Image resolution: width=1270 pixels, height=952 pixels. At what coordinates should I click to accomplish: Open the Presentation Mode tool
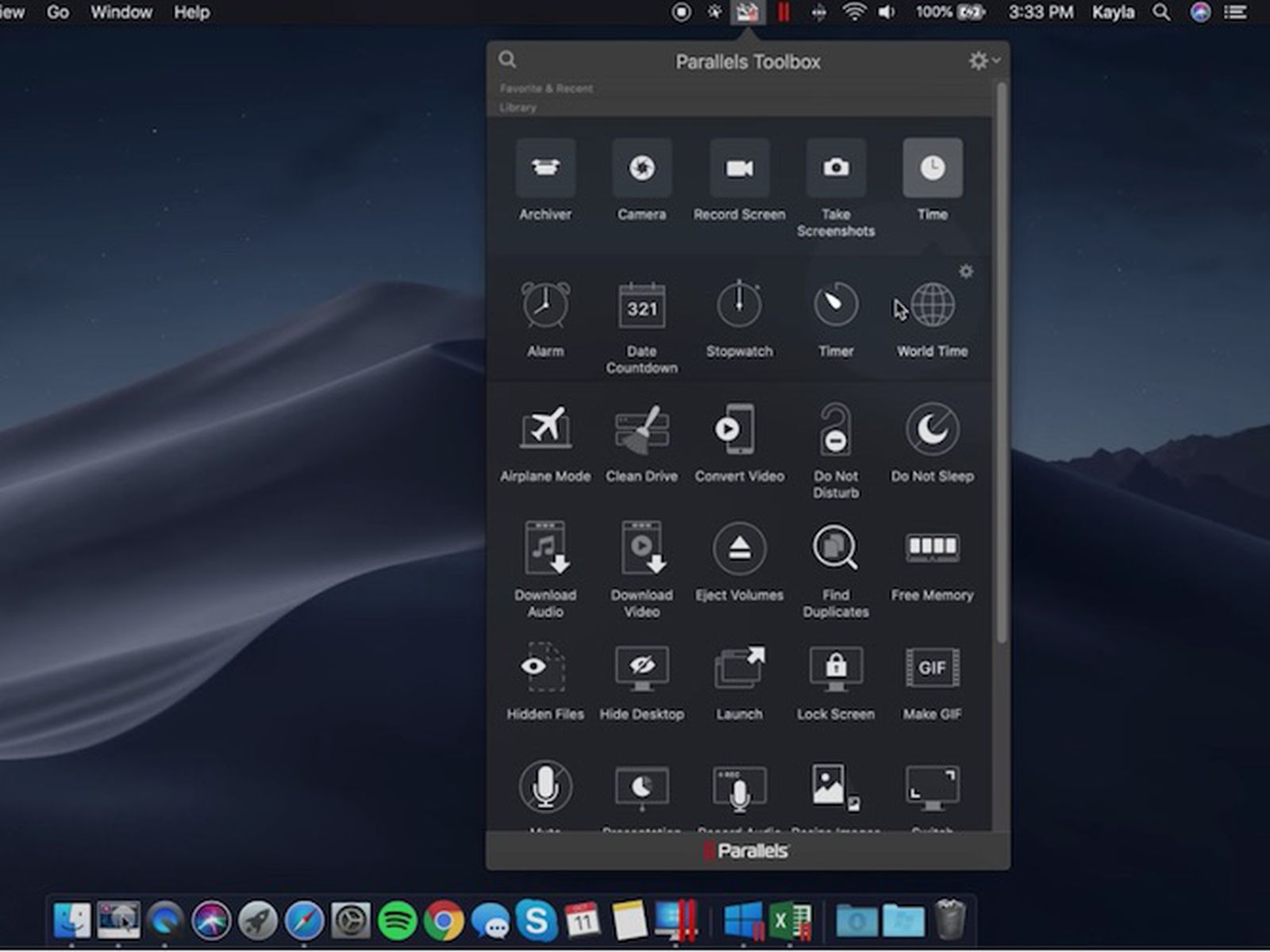(x=642, y=787)
